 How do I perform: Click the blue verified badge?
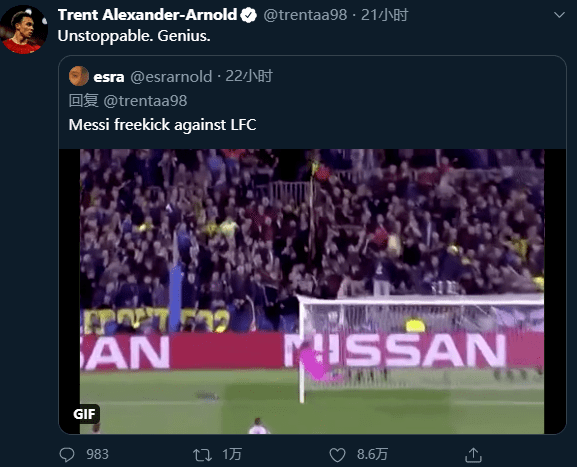[x=248, y=15]
